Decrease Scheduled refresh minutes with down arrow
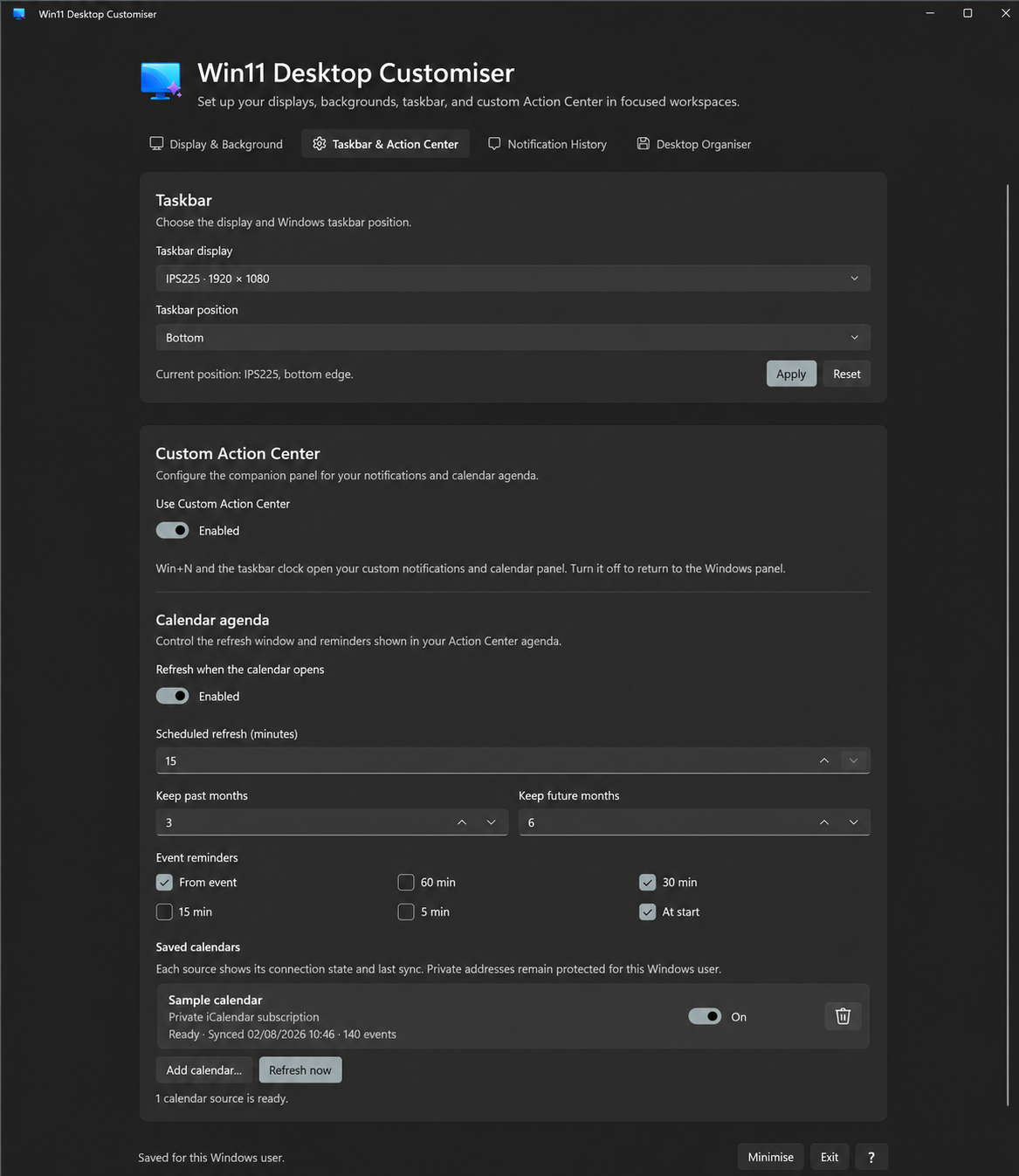Image resolution: width=1019 pixels, height=1176 pixels. pyautogui.click(x=854, y=760)
